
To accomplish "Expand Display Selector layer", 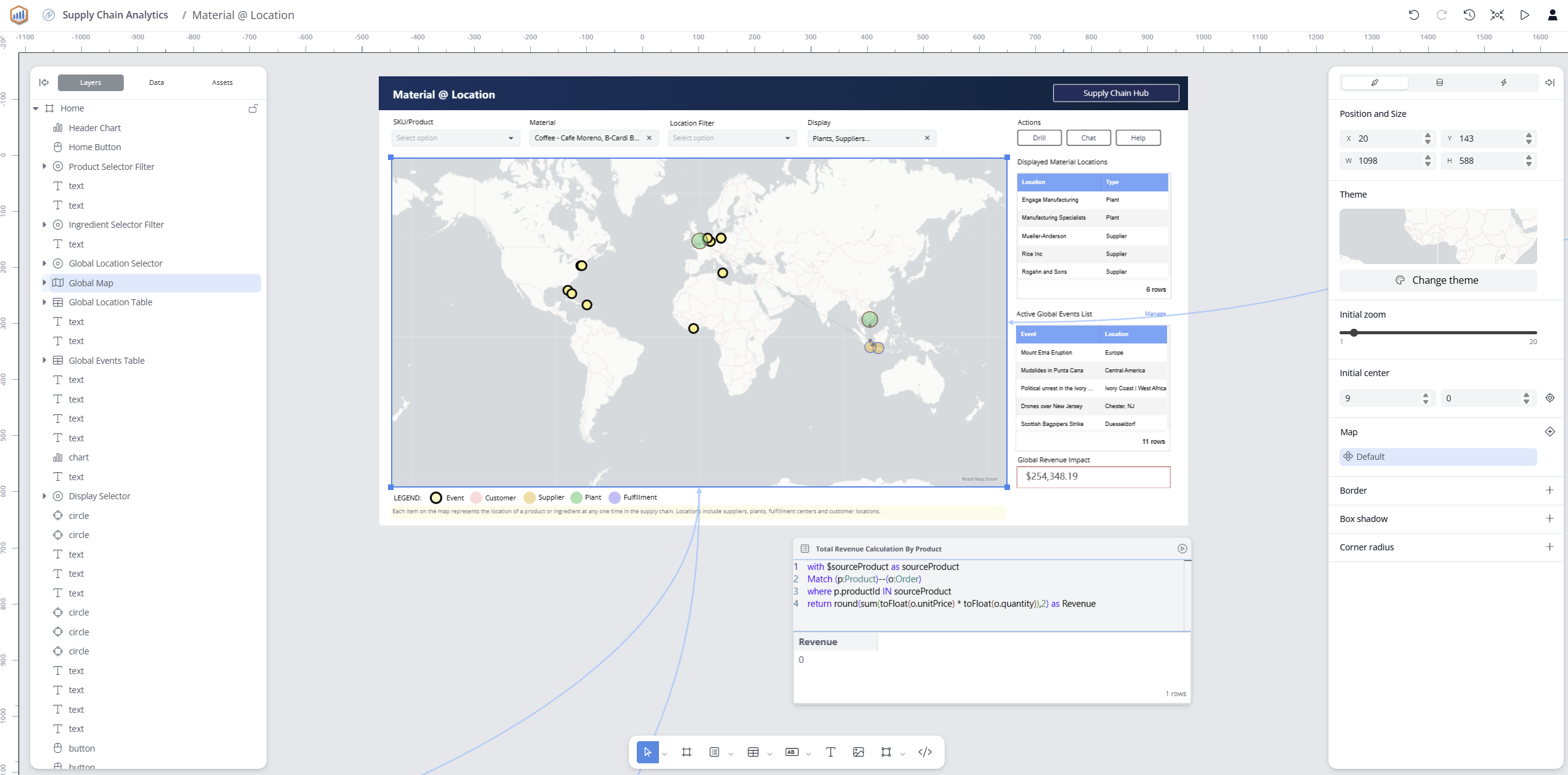I will pyautogui.click(x=44, y=496).
